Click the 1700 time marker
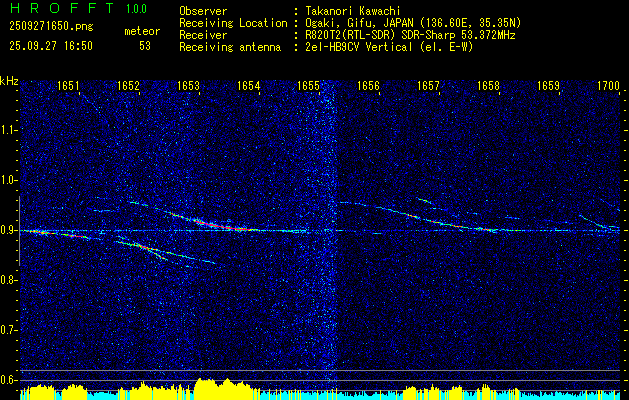 [609, 85]
